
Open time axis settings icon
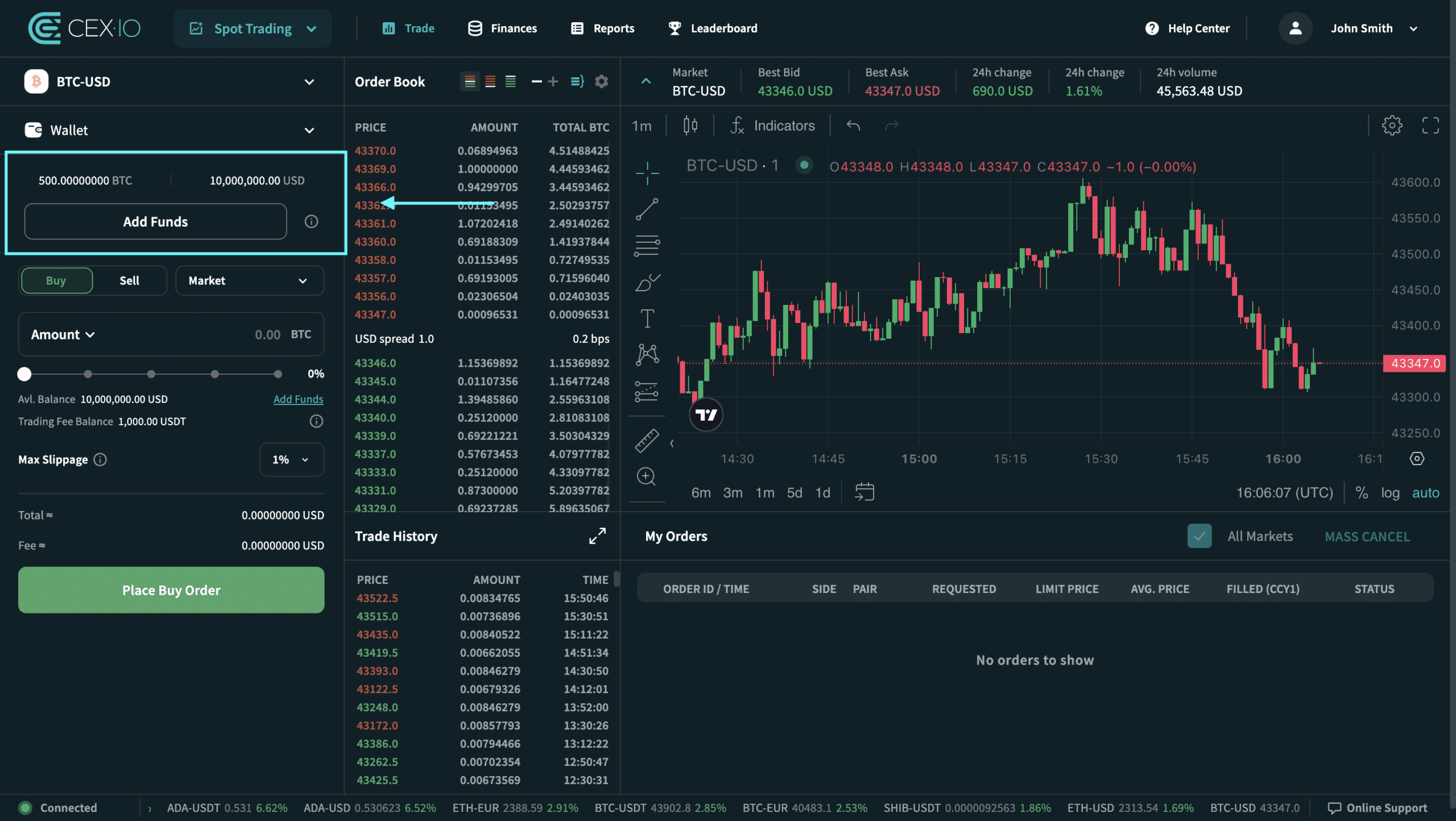(1417, 458)
